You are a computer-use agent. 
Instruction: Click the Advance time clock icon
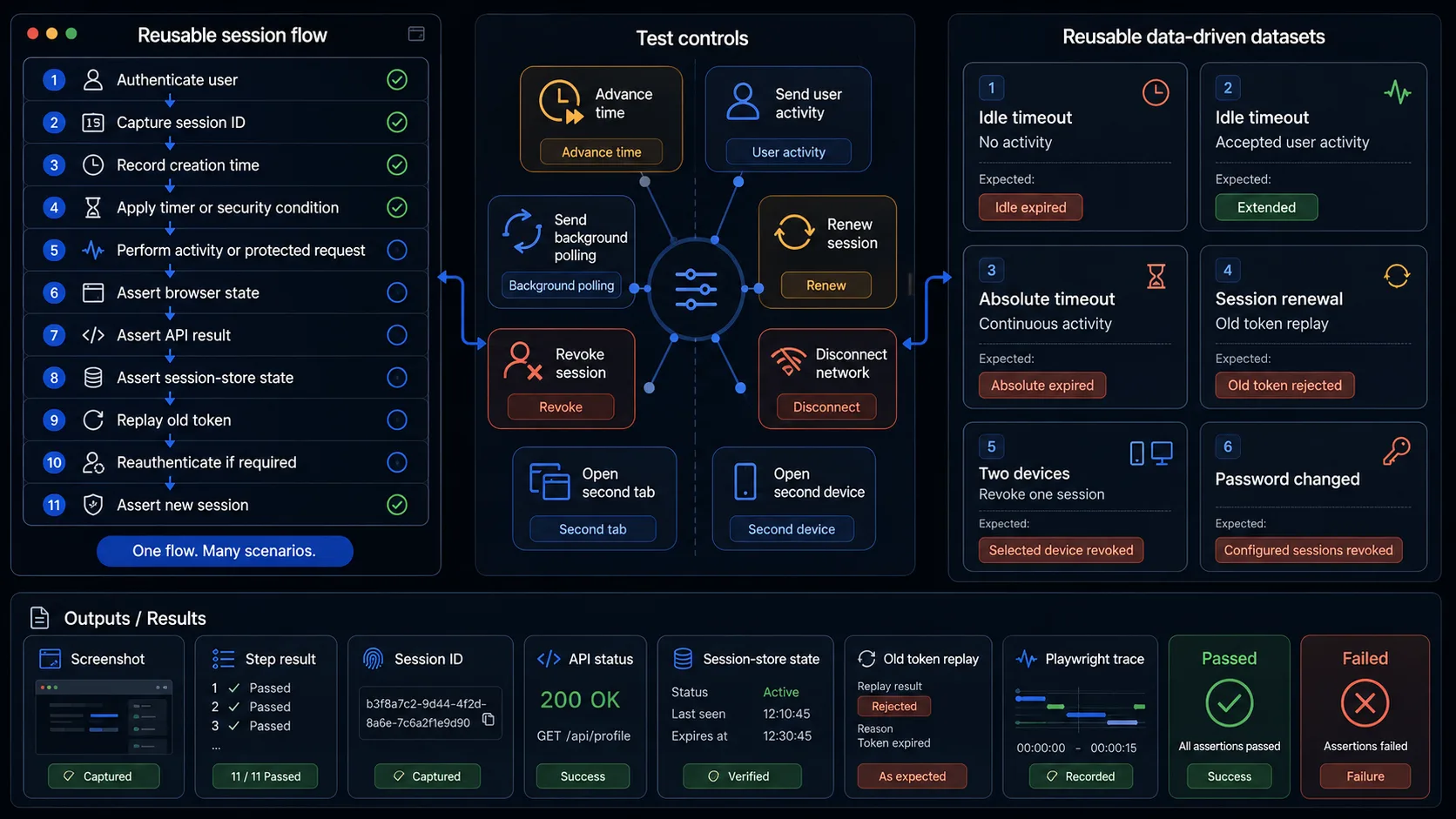[560, 102]
